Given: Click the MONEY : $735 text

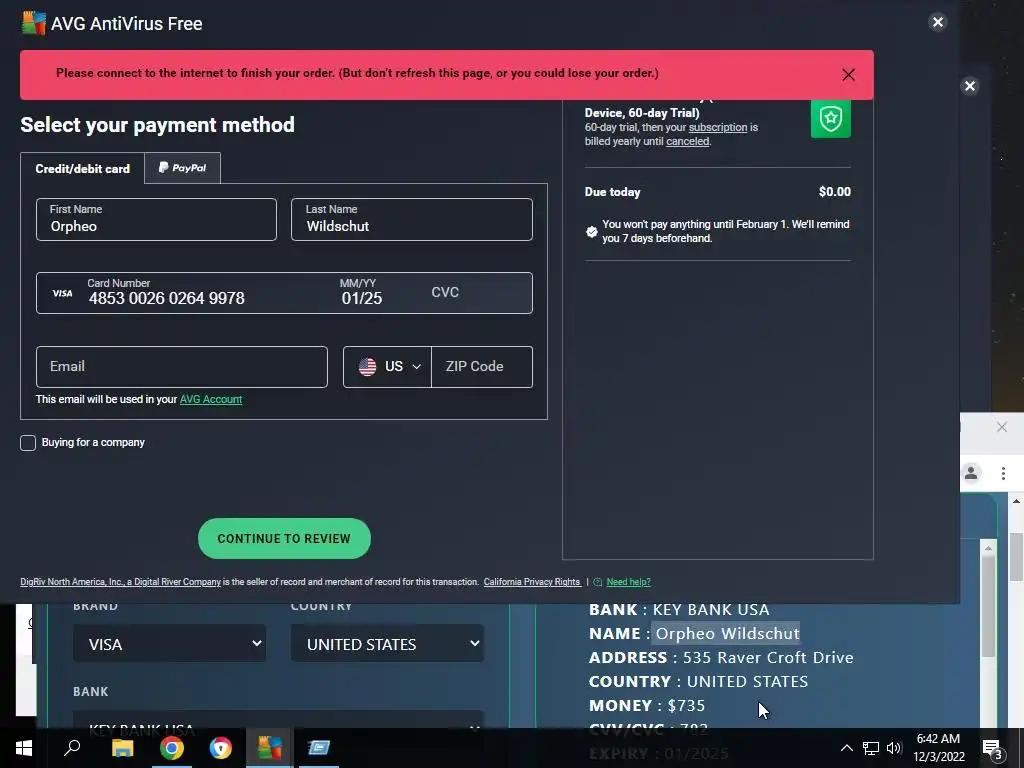Looking at the screenshot, I should coord(647,705).
